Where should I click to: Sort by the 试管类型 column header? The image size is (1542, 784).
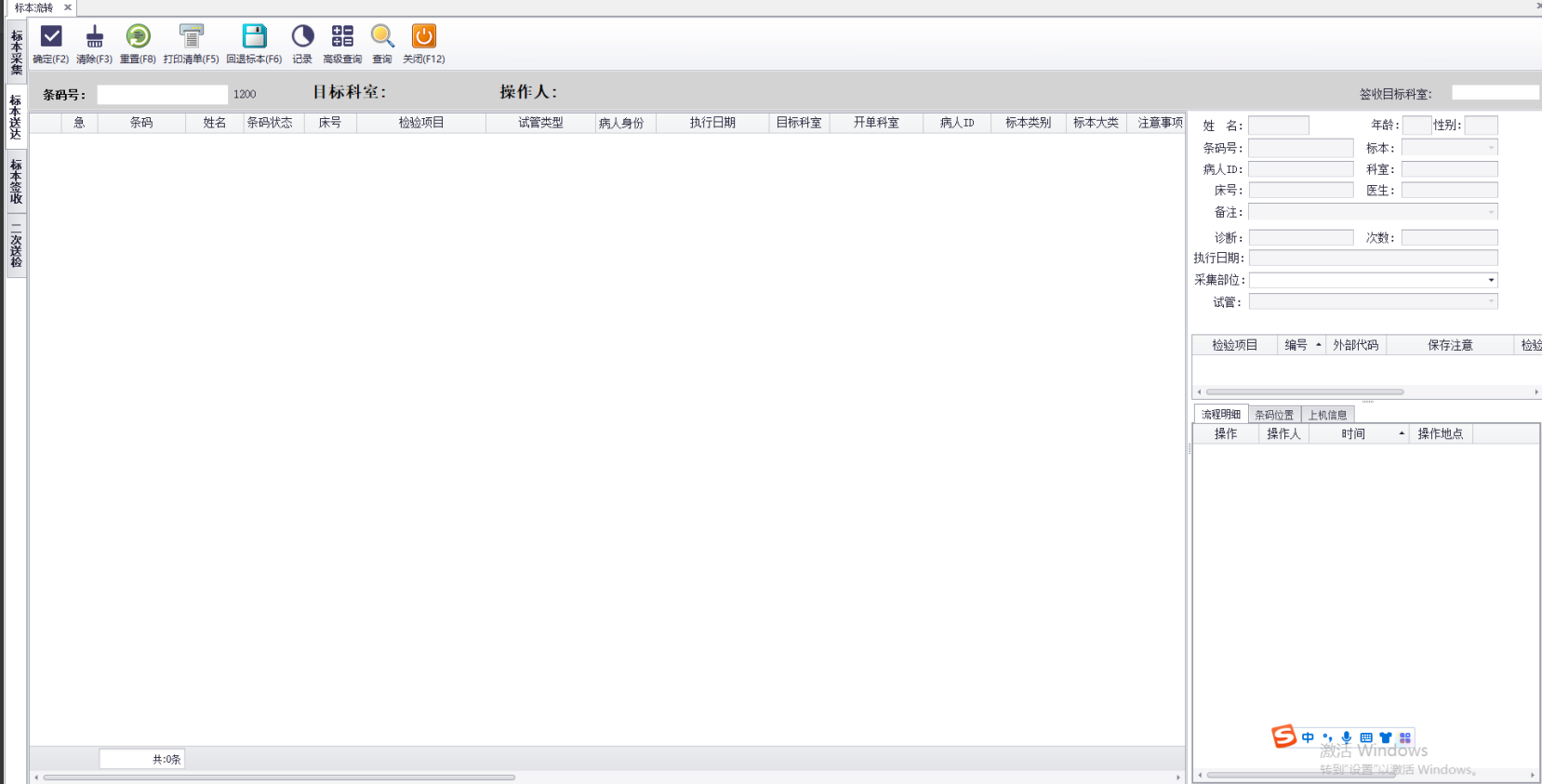(x=540, y=123)
